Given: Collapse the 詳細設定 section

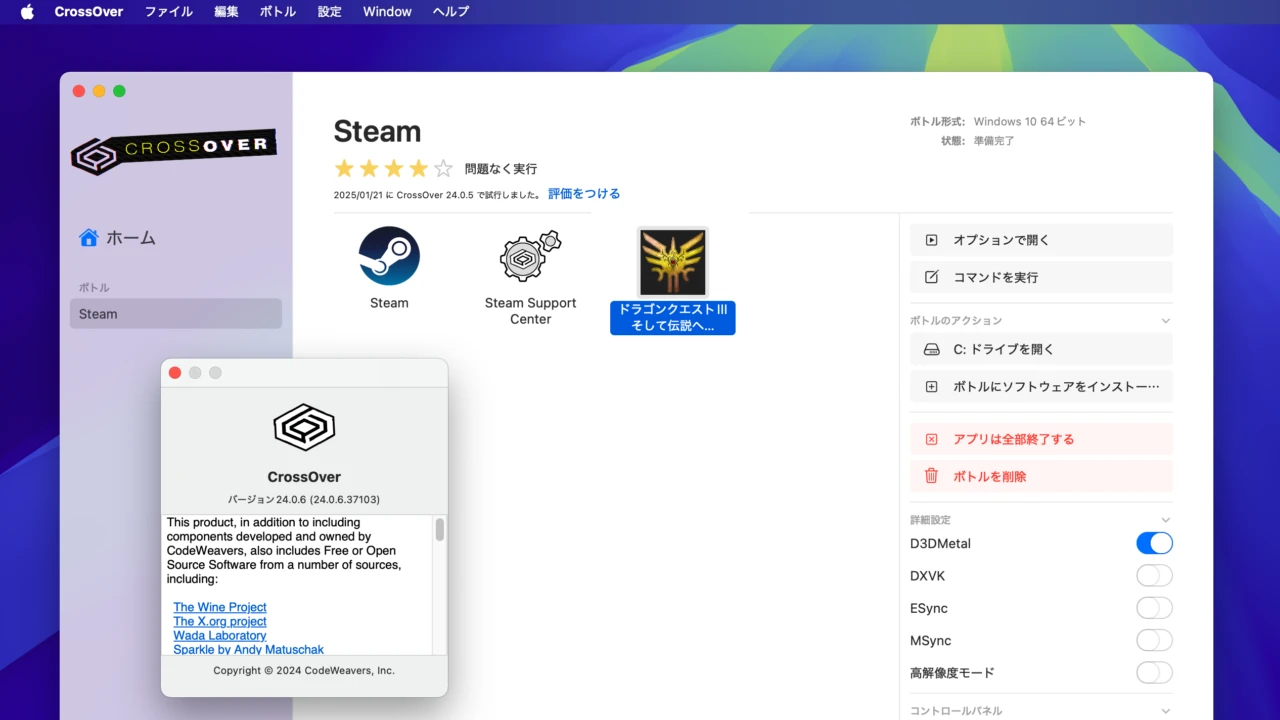Looking at the screenshot, I should (1165, 520).
